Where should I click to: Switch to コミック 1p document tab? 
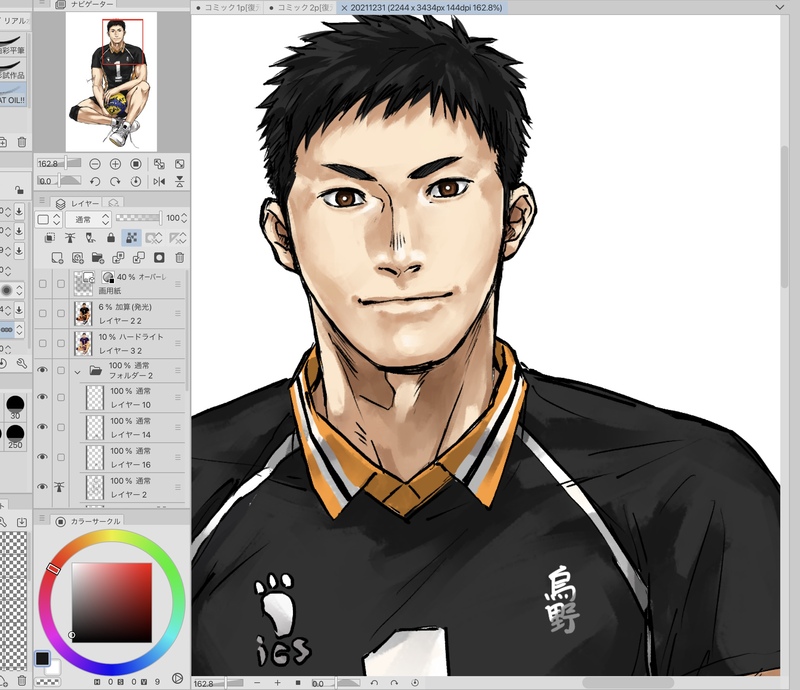pyautogui.click(x=228, y=8)
